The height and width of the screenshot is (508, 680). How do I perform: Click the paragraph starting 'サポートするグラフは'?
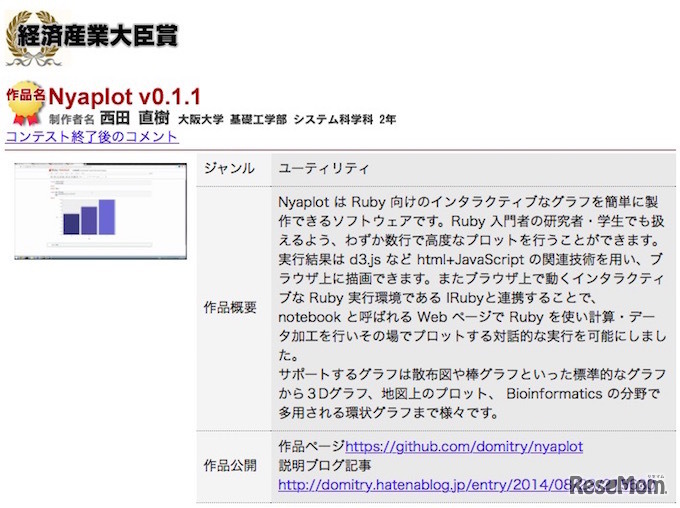pyautogui.click(x=472, y=393)
